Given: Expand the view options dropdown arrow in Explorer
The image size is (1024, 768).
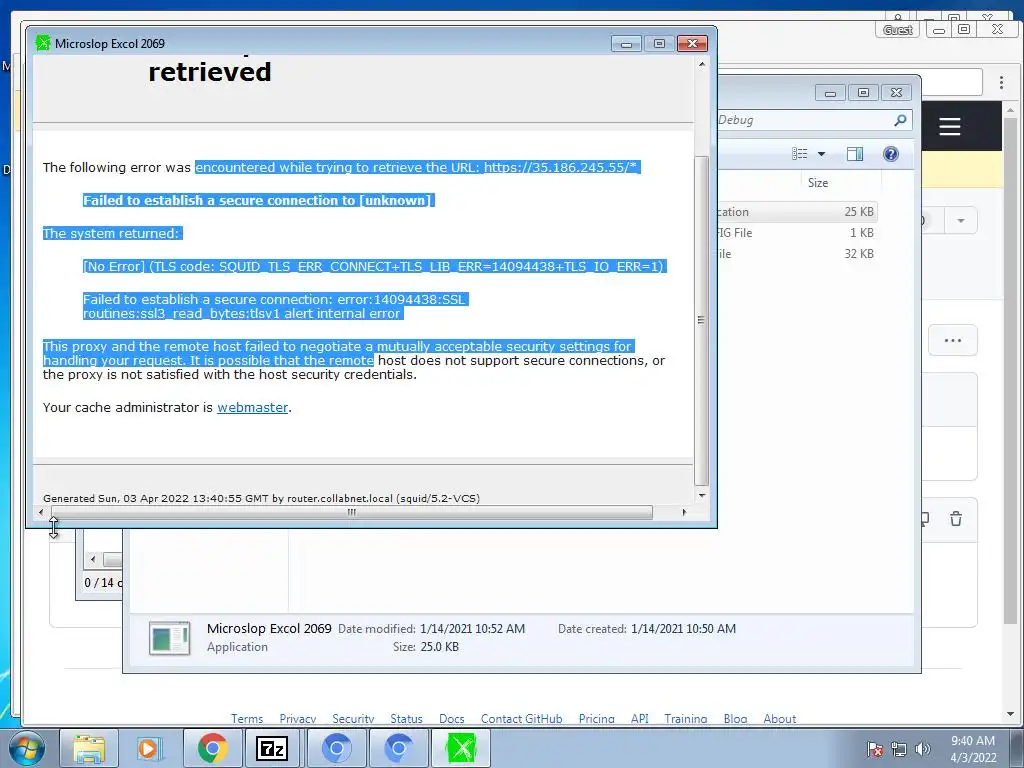Looking at the screenshot, I should [822, 154].
